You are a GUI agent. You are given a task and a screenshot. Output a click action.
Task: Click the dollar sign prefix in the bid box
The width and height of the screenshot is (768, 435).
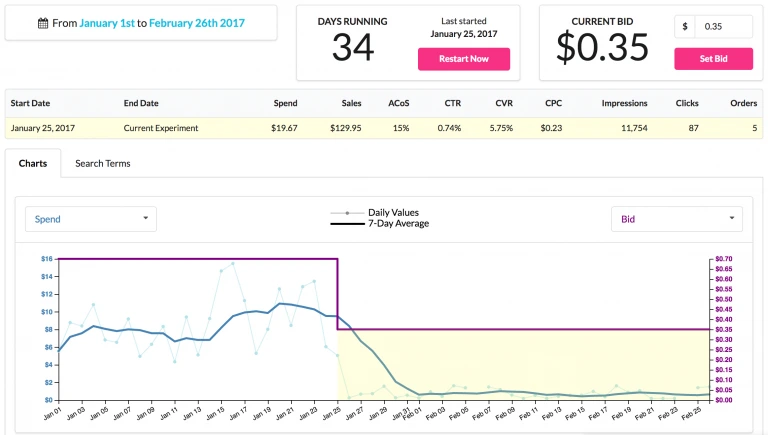[x=685, y=26]
